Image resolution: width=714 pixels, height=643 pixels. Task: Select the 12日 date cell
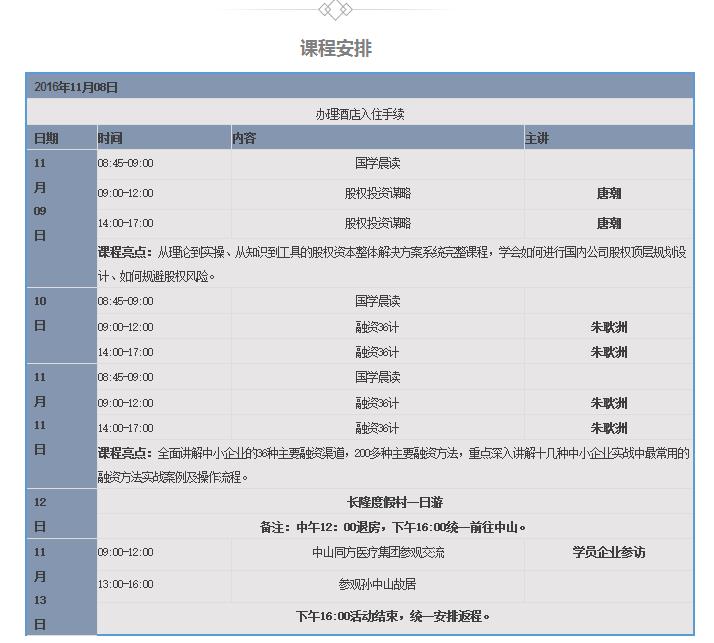click(61, 514)
